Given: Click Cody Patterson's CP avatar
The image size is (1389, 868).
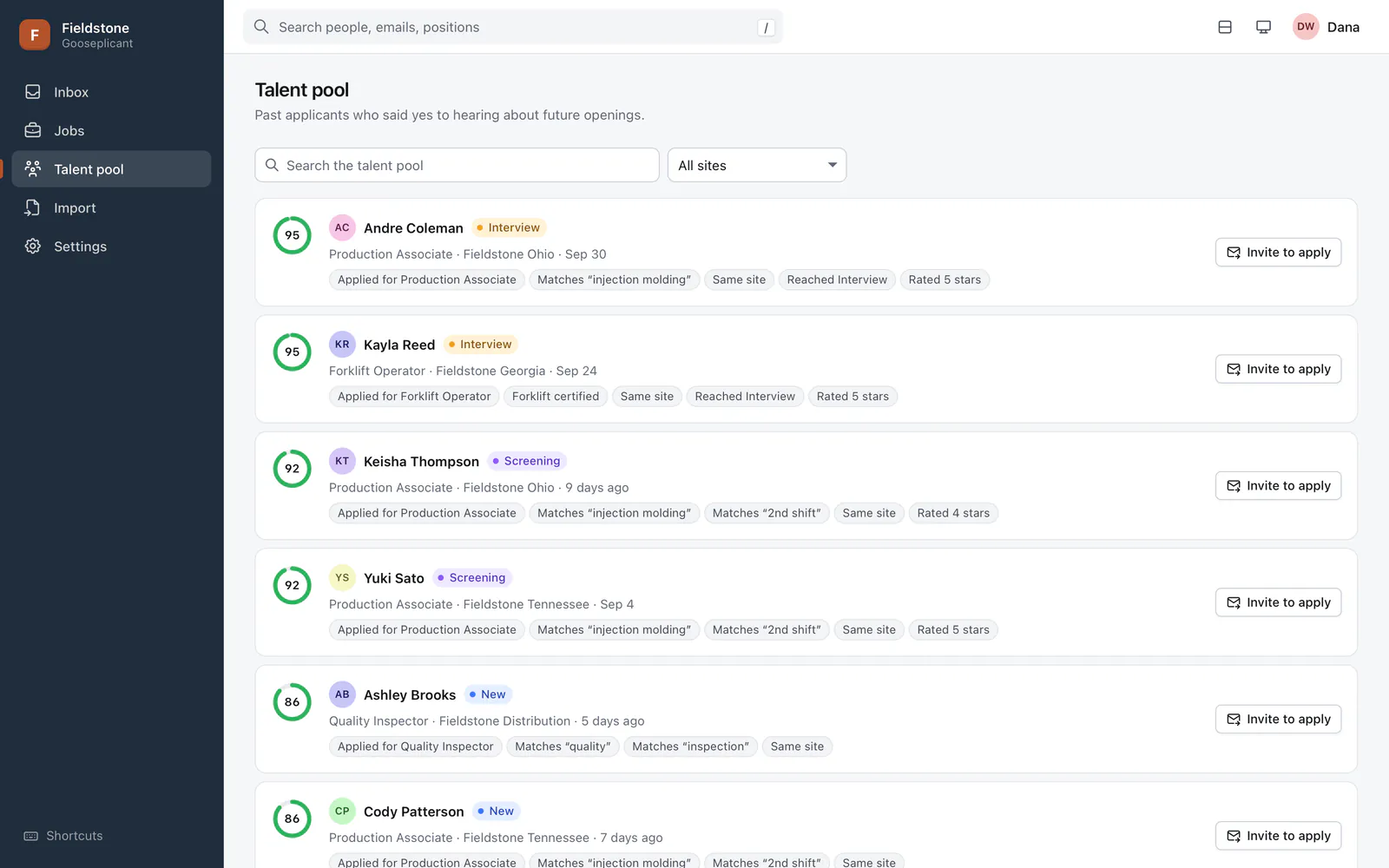Looking at the screenshot, I should (342, 811).
